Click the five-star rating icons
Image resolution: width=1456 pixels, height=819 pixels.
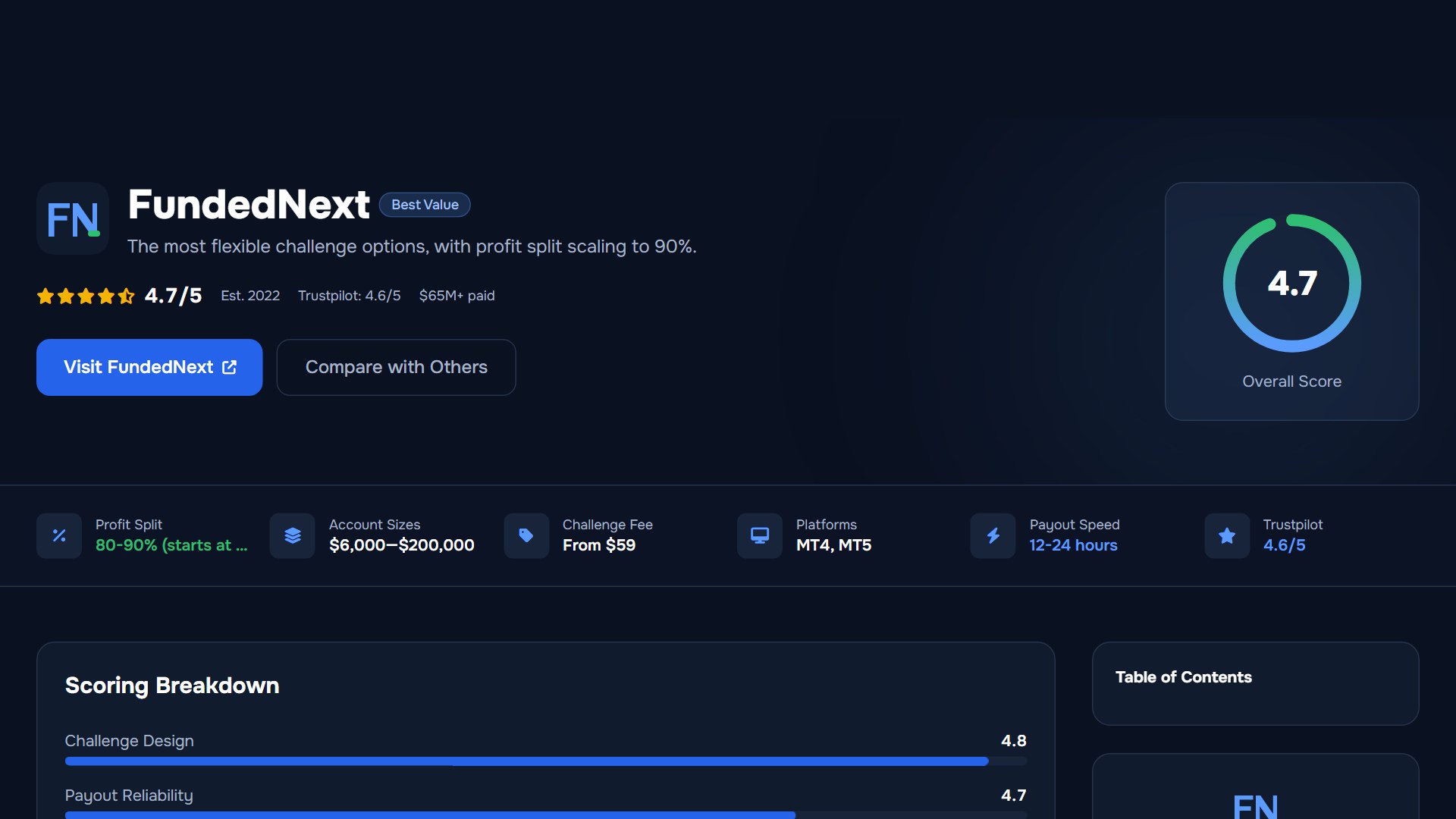pos(86,296)
